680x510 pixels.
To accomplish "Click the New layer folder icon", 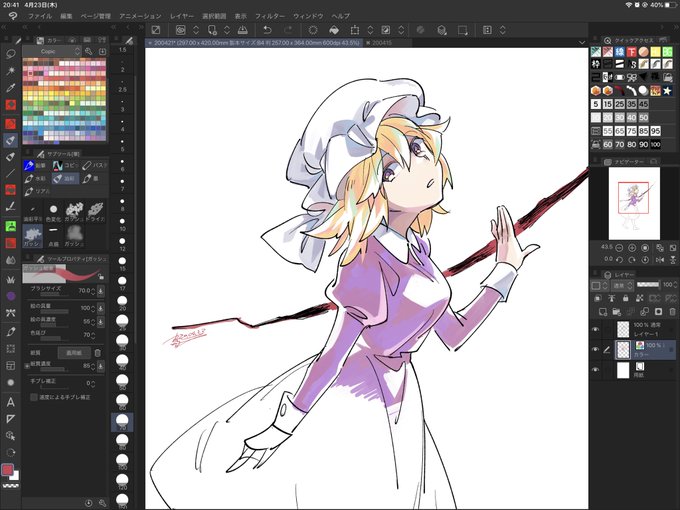I will point(616,311).
